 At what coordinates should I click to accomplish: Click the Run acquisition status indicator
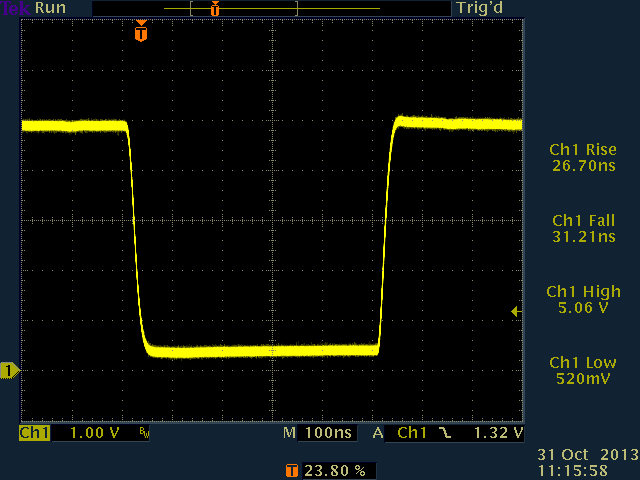coord(50,8)
